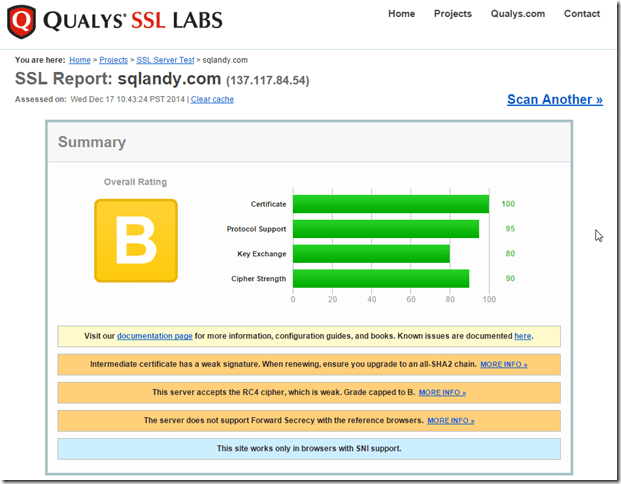Click the Home breadcrumb link
Viewport: 621px width, 484px height.
point(79,60)
